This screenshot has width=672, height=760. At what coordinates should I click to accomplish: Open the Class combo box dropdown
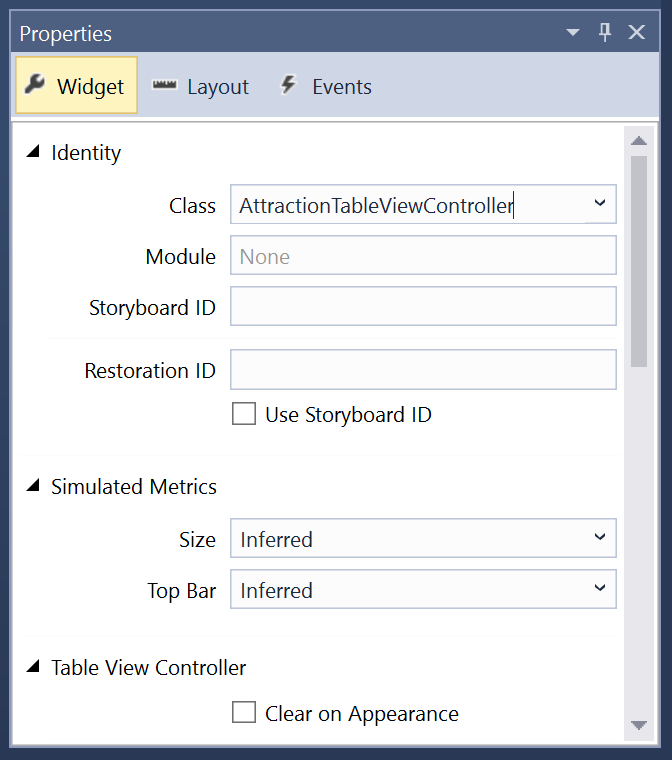coord(600,204)
